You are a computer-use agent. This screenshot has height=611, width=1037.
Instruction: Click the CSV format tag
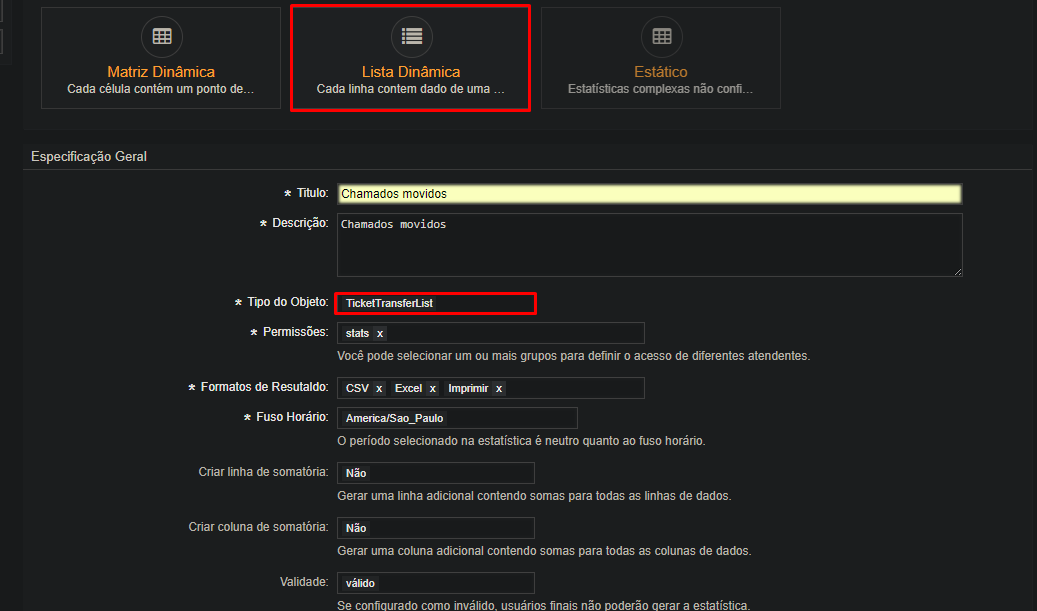coord(357,388)
